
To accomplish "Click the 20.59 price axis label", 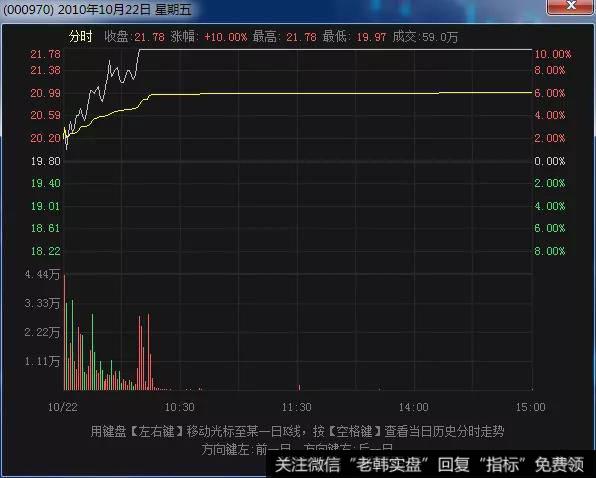I will [x=45, y=115].
